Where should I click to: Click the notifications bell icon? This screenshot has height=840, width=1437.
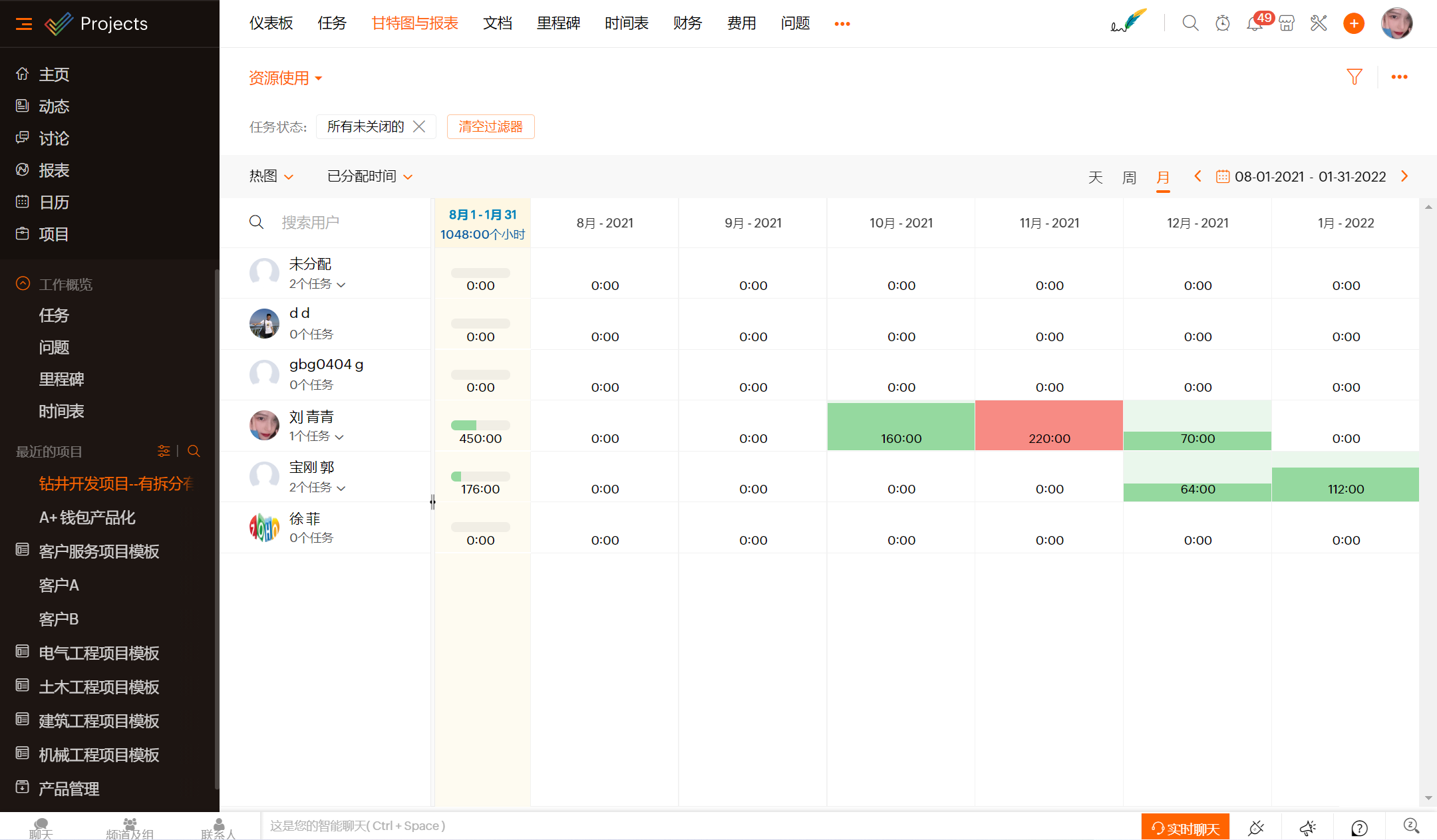1254,24
